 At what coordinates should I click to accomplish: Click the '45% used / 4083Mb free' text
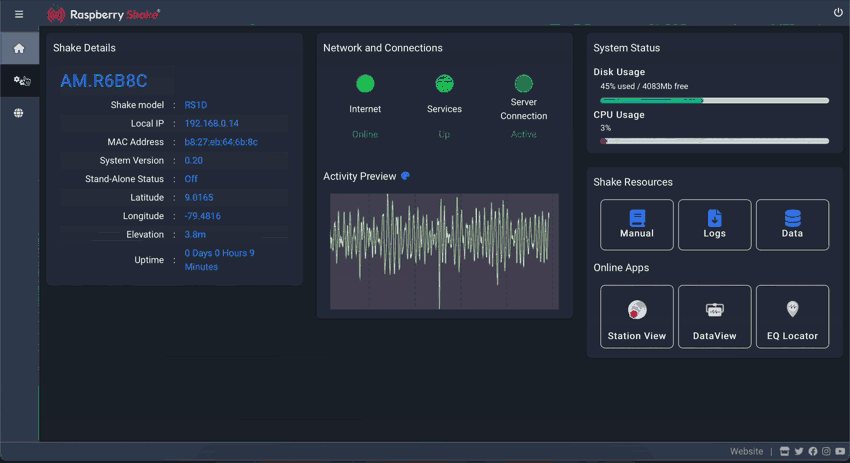pos(644,86)
